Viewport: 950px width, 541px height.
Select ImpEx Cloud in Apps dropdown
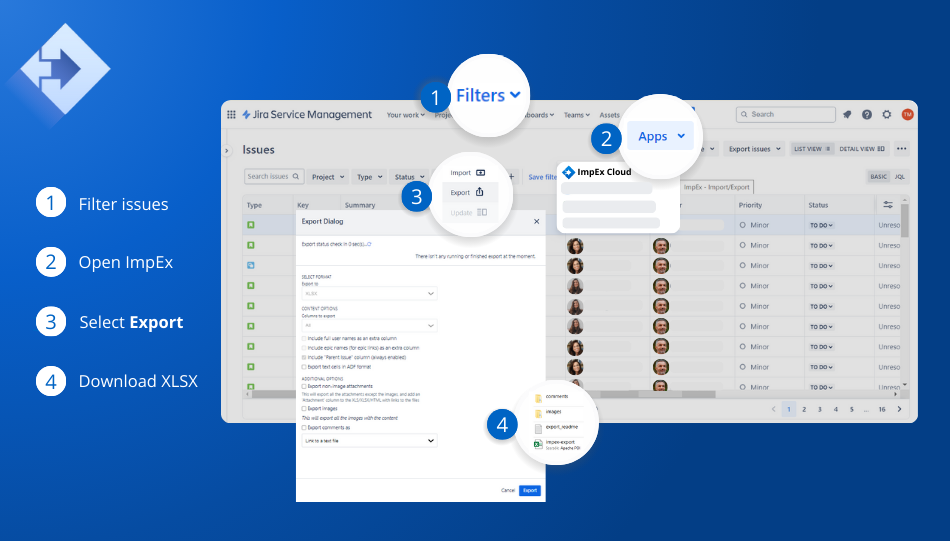point(597,172)
